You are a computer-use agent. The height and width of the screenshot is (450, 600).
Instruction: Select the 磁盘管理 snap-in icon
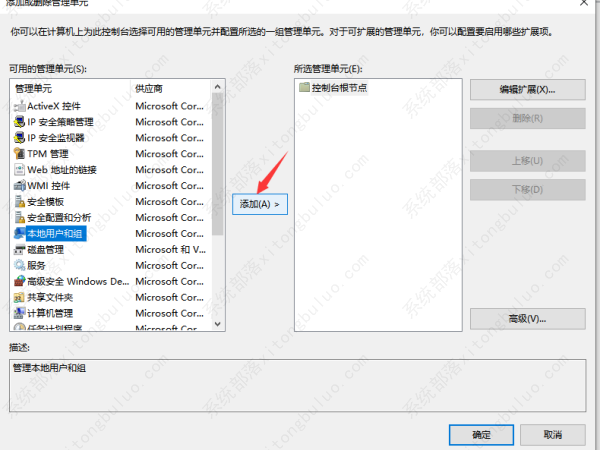pos(19,249)
